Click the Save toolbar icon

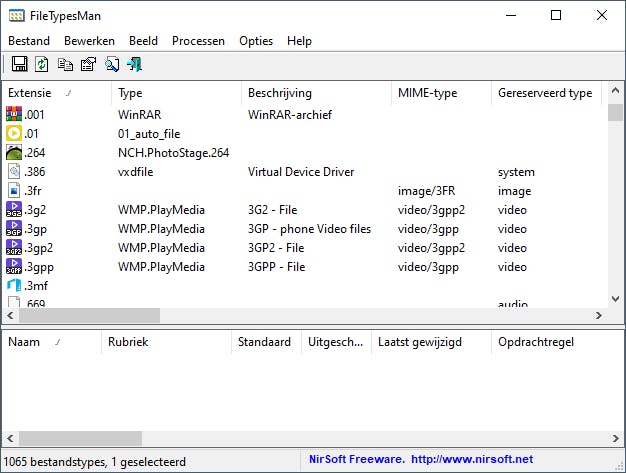(x=19, y=65)
